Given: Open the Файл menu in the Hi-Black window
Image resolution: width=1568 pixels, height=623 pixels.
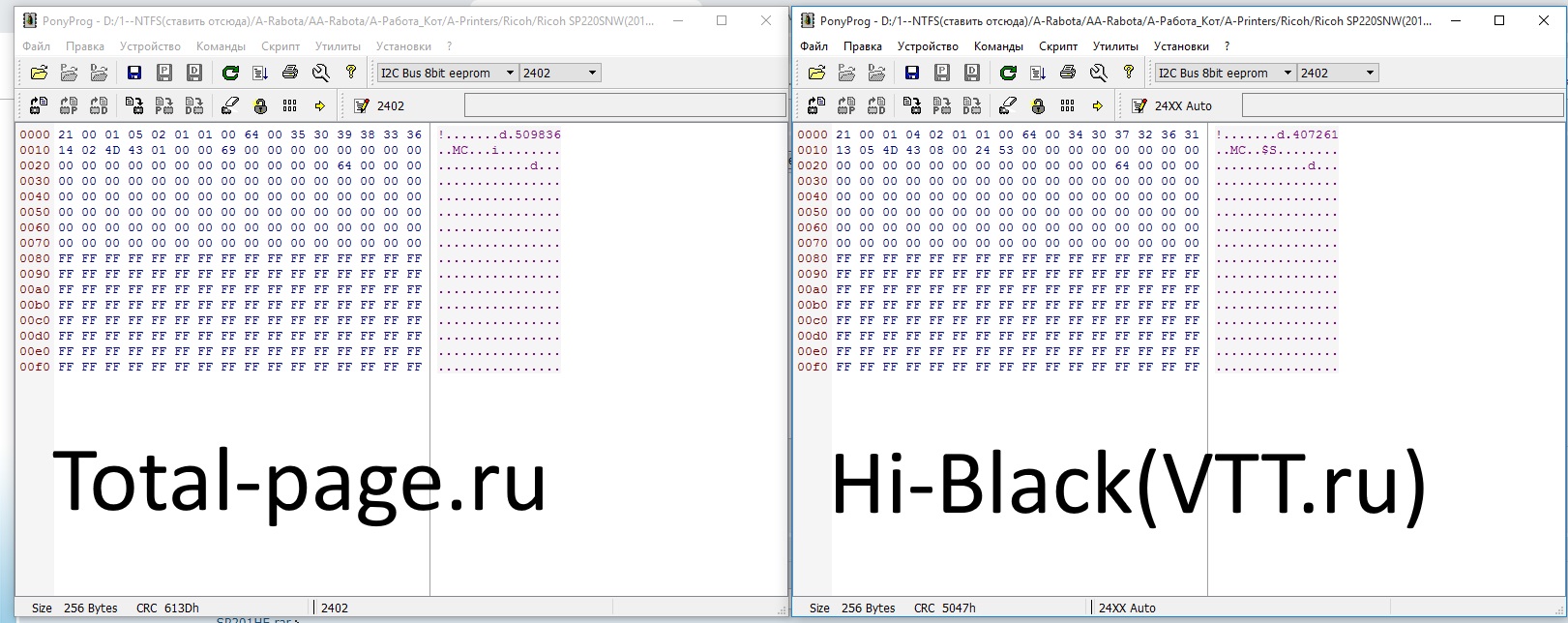Looking at the screenshot, I should point(814,45).
